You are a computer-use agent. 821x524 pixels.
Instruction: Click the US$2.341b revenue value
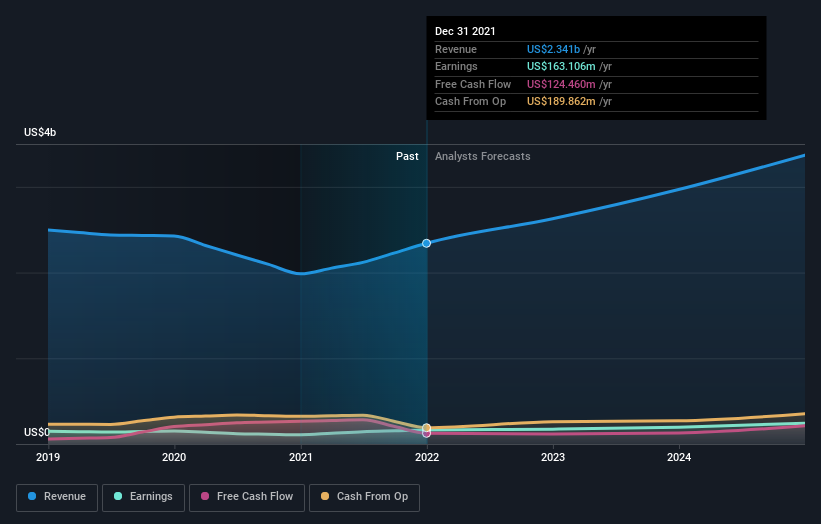tap(553, 49)
